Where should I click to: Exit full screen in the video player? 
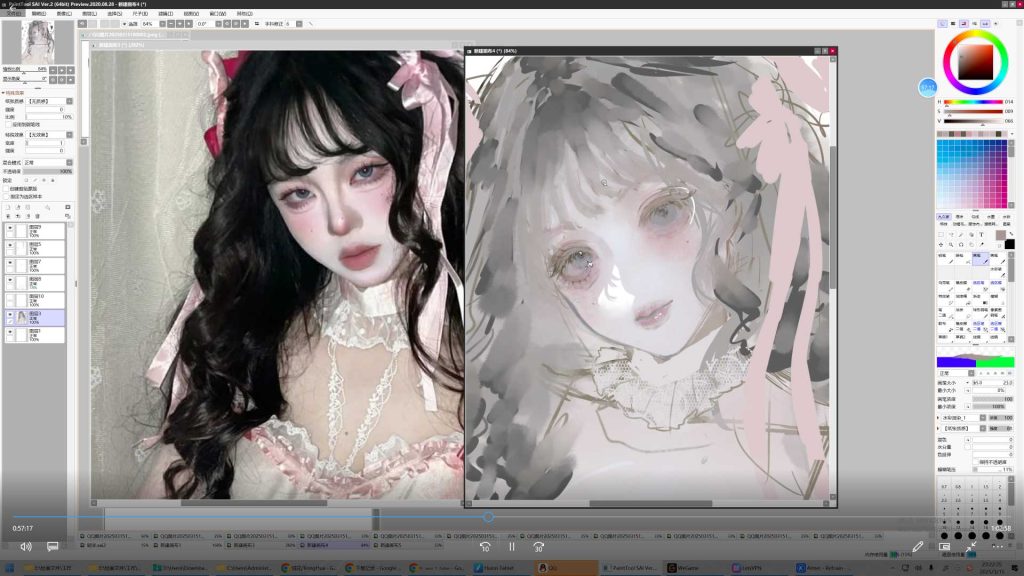coord(971,547)
